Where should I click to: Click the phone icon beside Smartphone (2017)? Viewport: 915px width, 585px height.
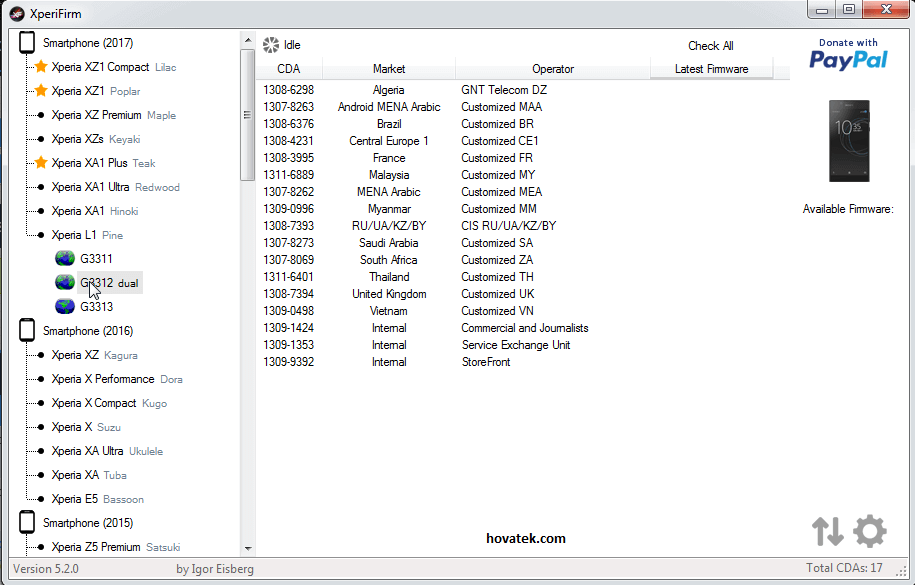pyautogui.click(x=27, y=43)
